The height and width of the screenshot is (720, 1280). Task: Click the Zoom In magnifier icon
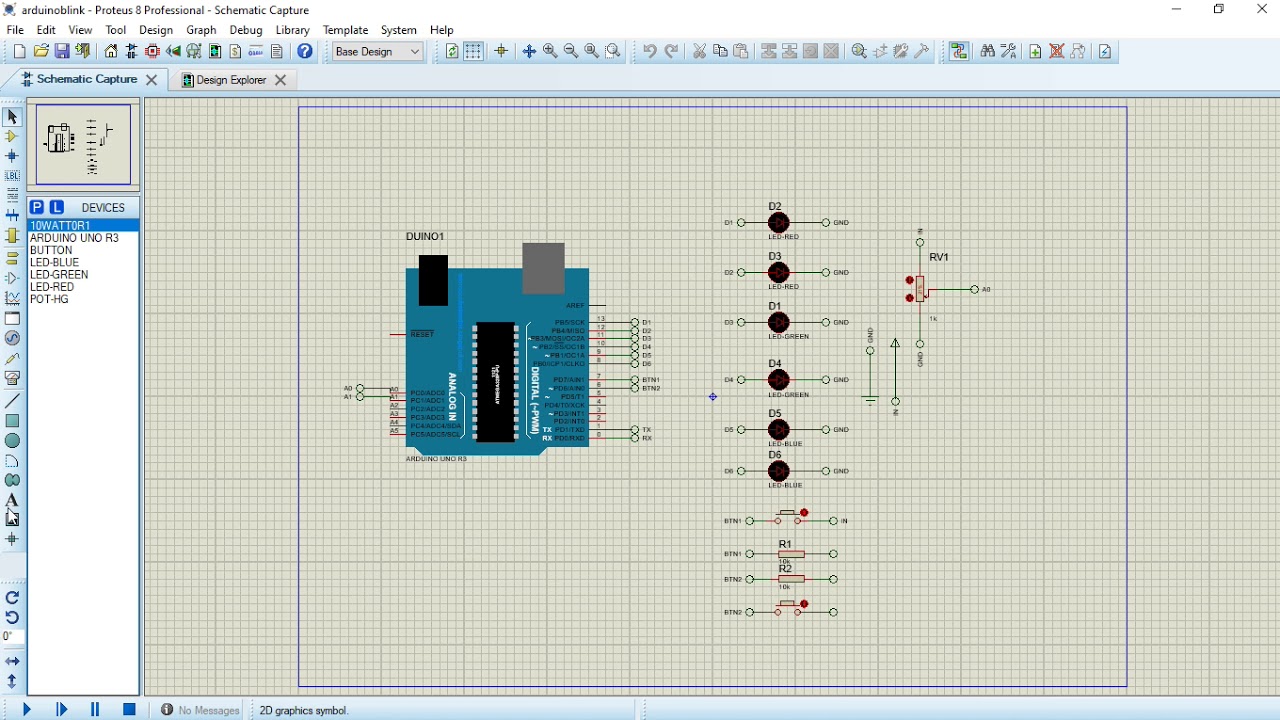(550, 51)
